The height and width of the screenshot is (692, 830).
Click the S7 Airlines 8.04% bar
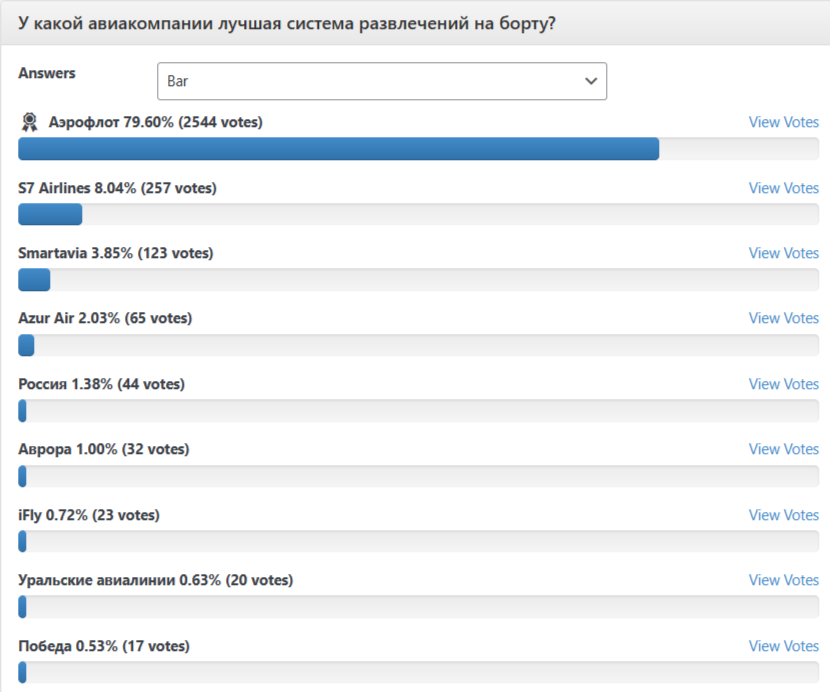point(418,214)
